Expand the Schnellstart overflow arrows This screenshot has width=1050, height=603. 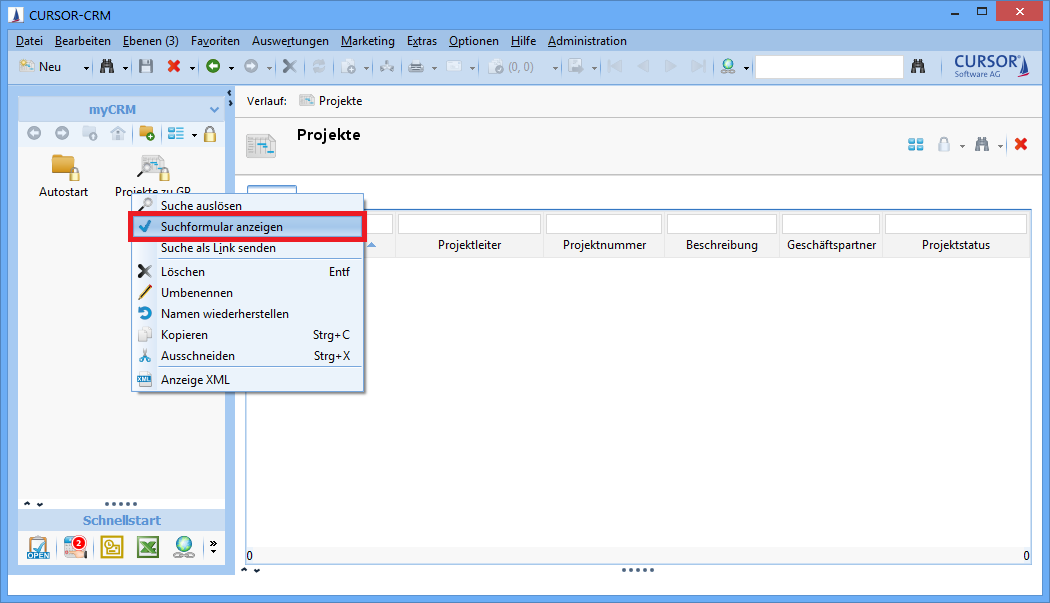(x=212, y=547)
